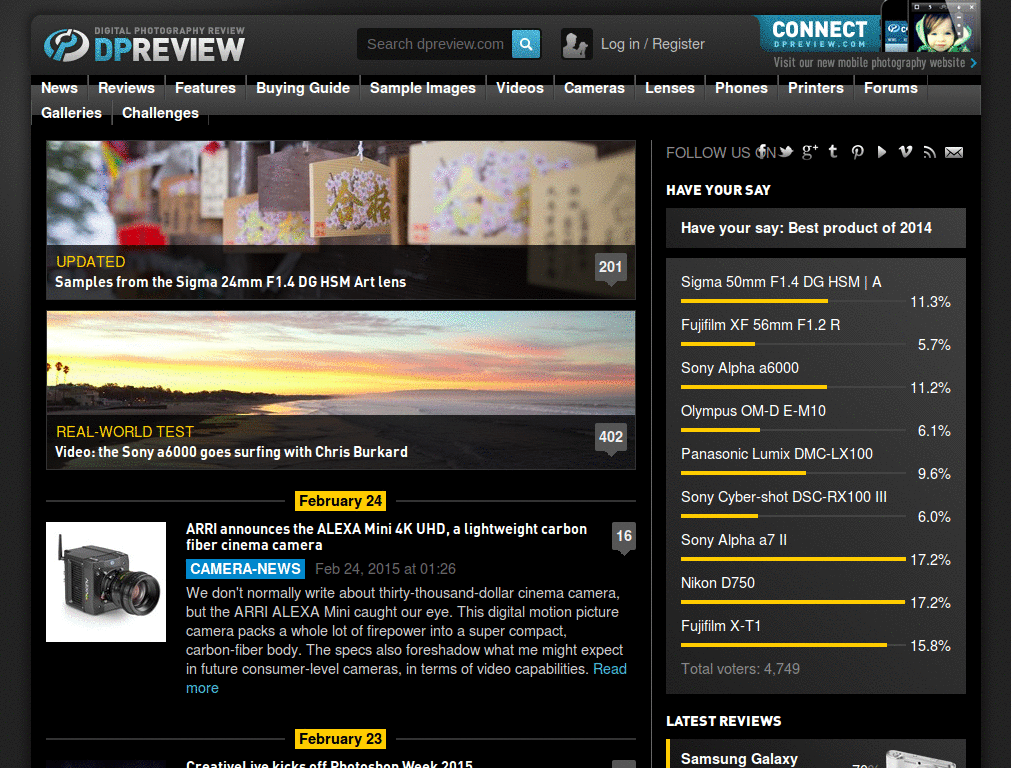Image resolution: width=1024 pixels, height=768 pixels.
Task: Open Sony a6000 surfing video headline
Action: 231,452
